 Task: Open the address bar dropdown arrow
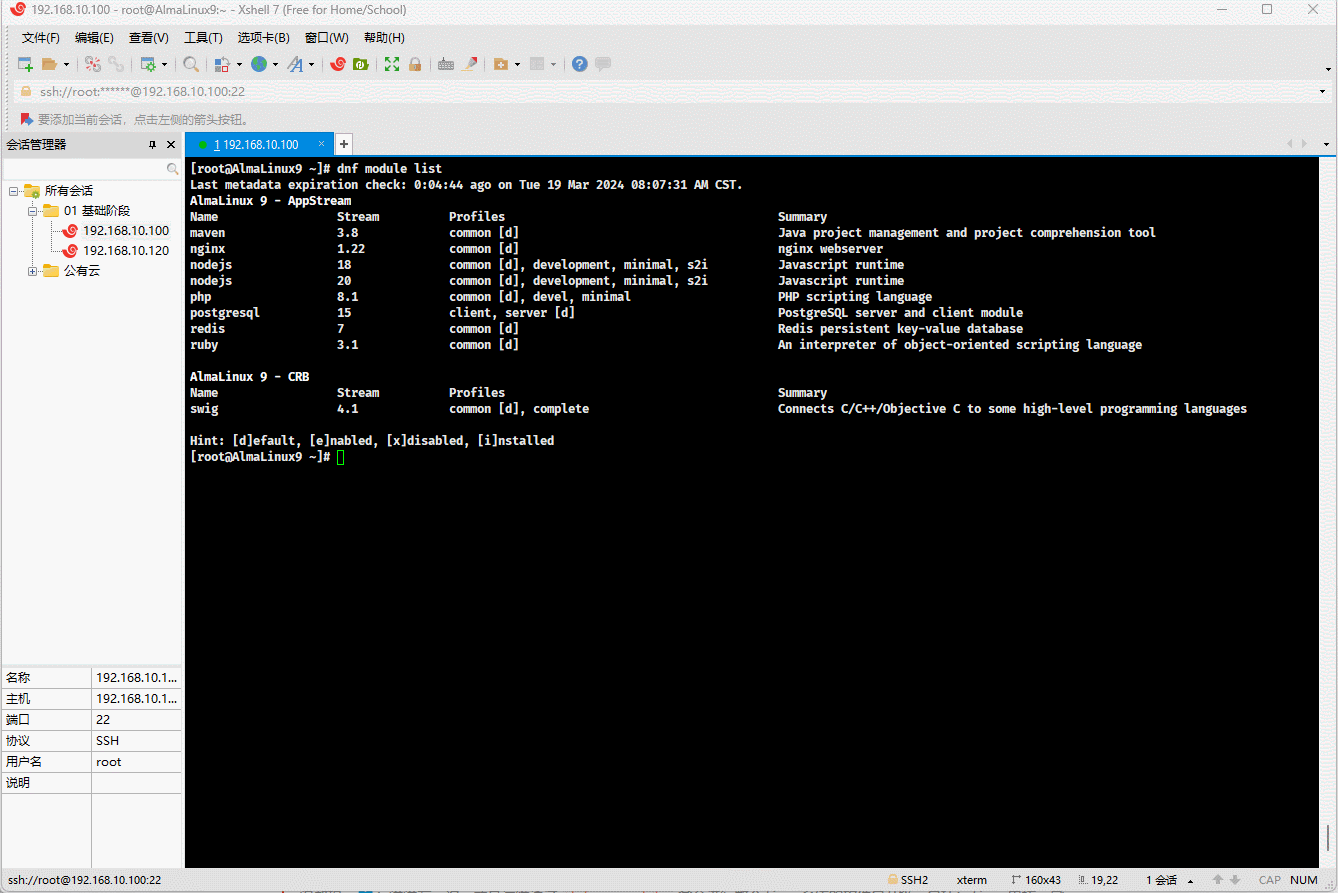tap(1323, 92)
